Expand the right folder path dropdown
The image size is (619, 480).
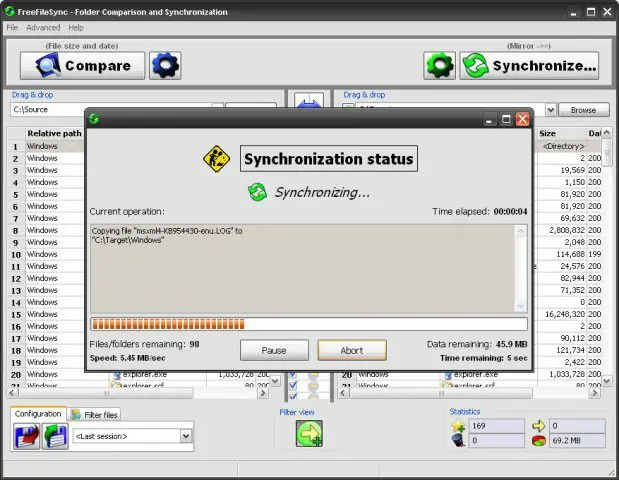551,110
